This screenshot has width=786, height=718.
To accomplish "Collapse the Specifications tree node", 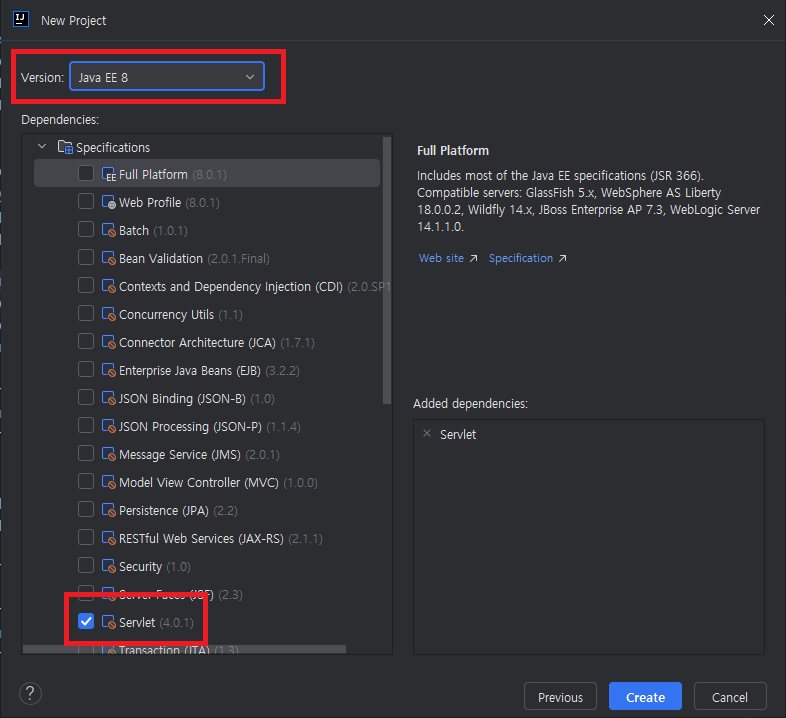I will (x=42, y=146).
